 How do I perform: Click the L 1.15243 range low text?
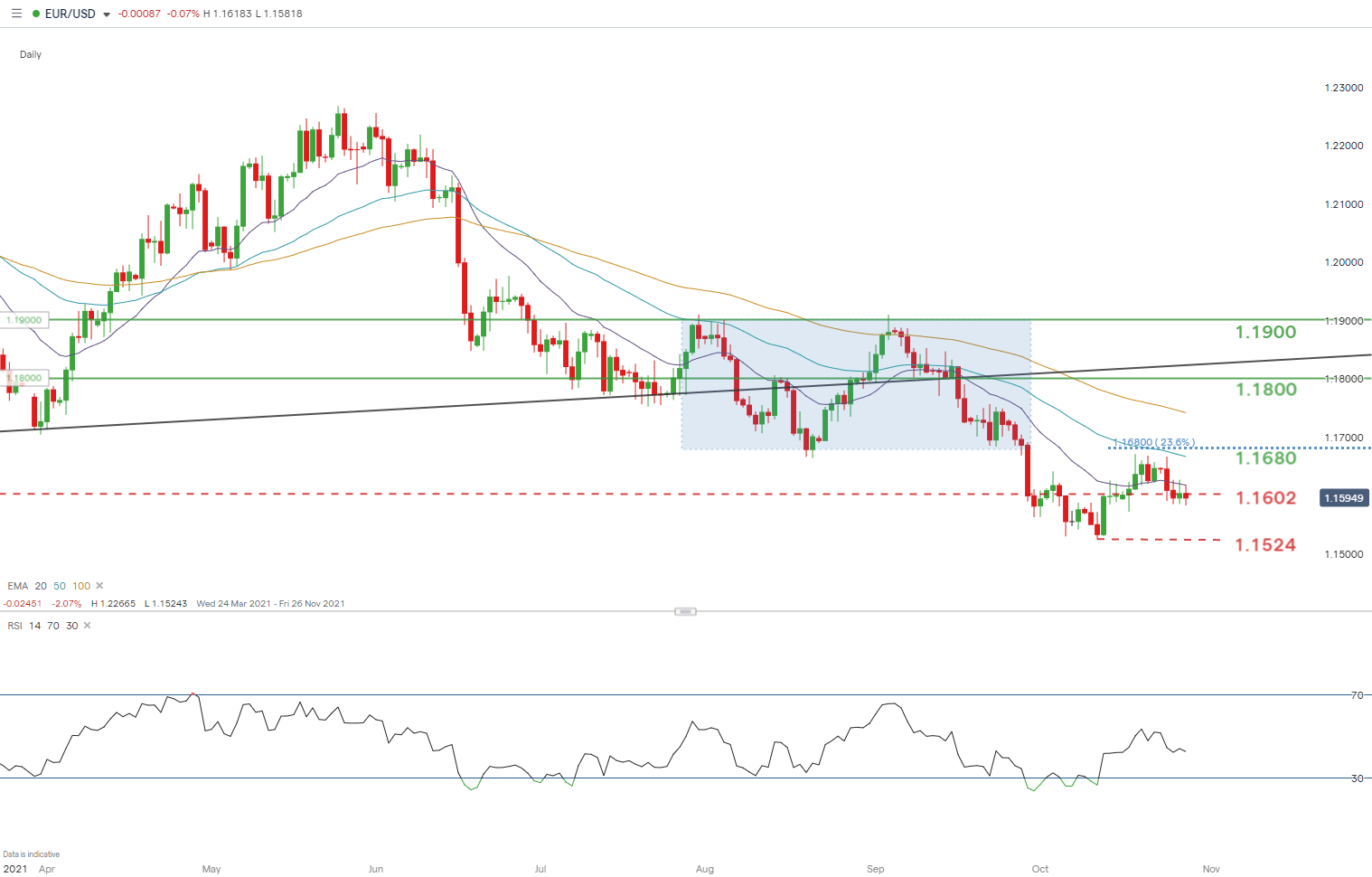tap(165, 604)
